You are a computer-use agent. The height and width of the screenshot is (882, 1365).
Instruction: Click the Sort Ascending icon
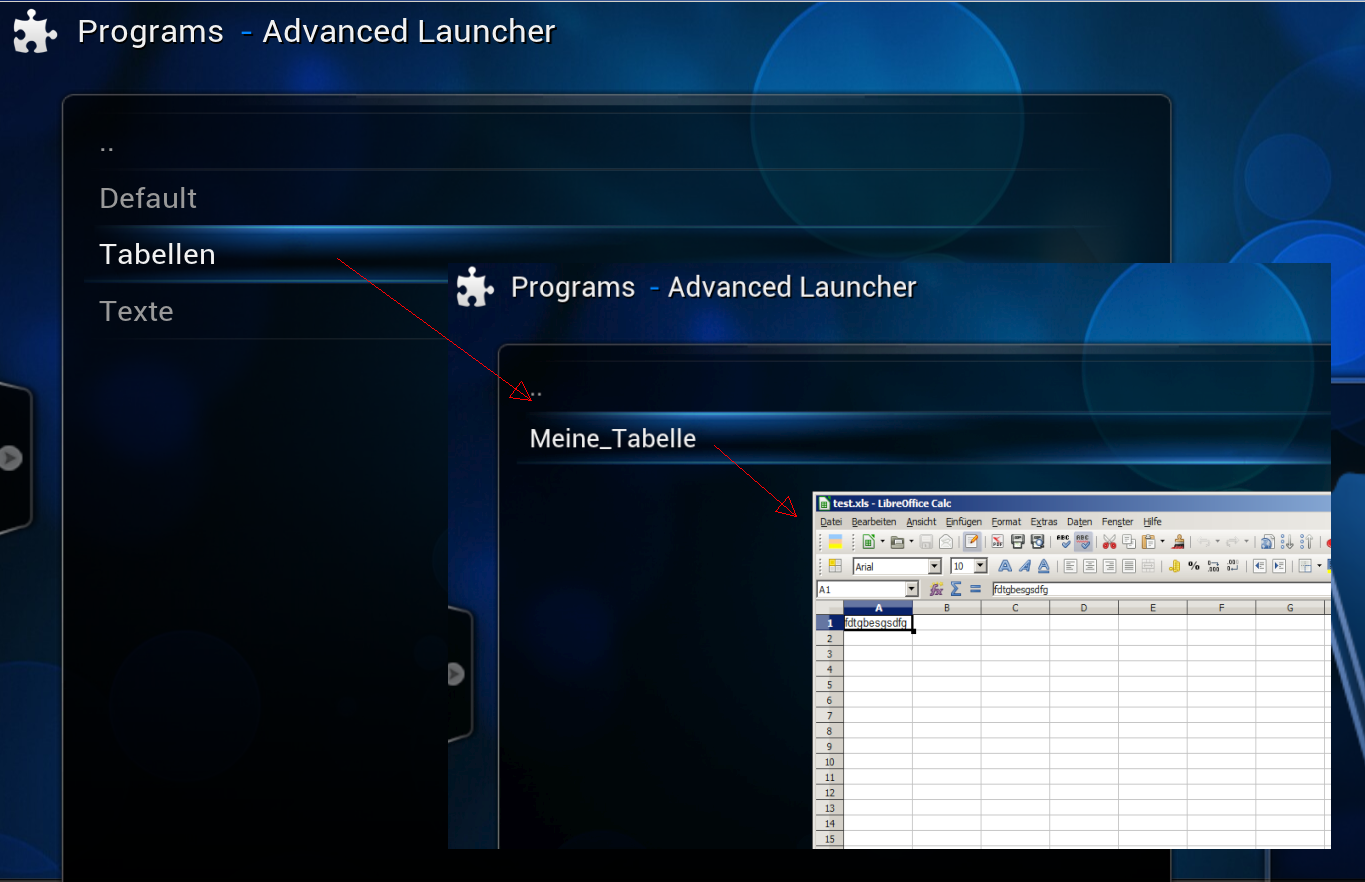tap(1288, 542)
